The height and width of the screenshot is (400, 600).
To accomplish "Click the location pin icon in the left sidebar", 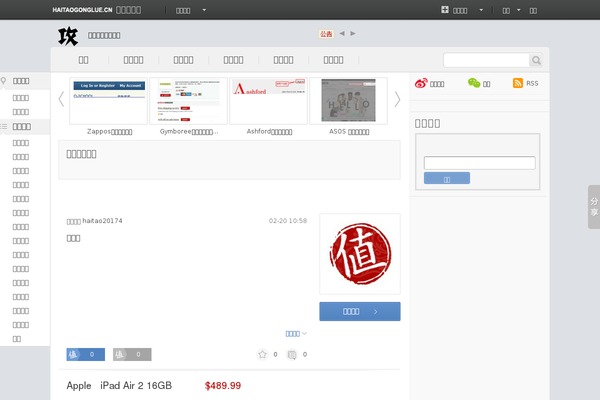I will pos(3,81).
